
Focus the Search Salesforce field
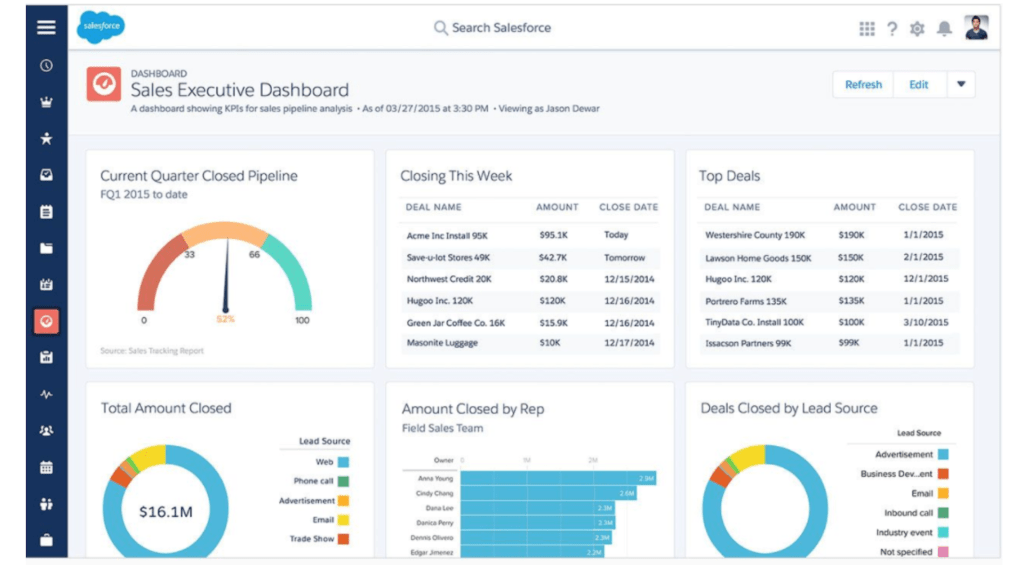click(x=500, y=28)
